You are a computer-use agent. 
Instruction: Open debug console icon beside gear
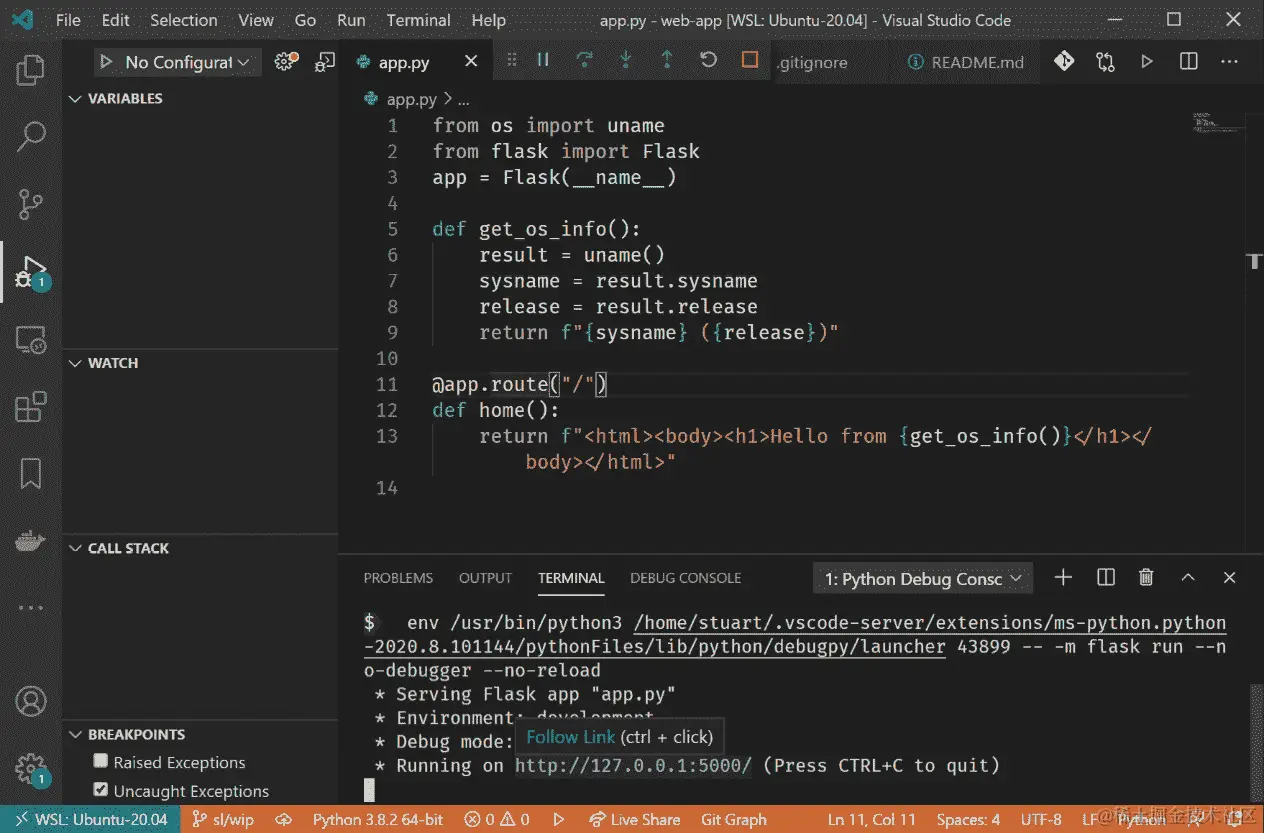point(324,62)
